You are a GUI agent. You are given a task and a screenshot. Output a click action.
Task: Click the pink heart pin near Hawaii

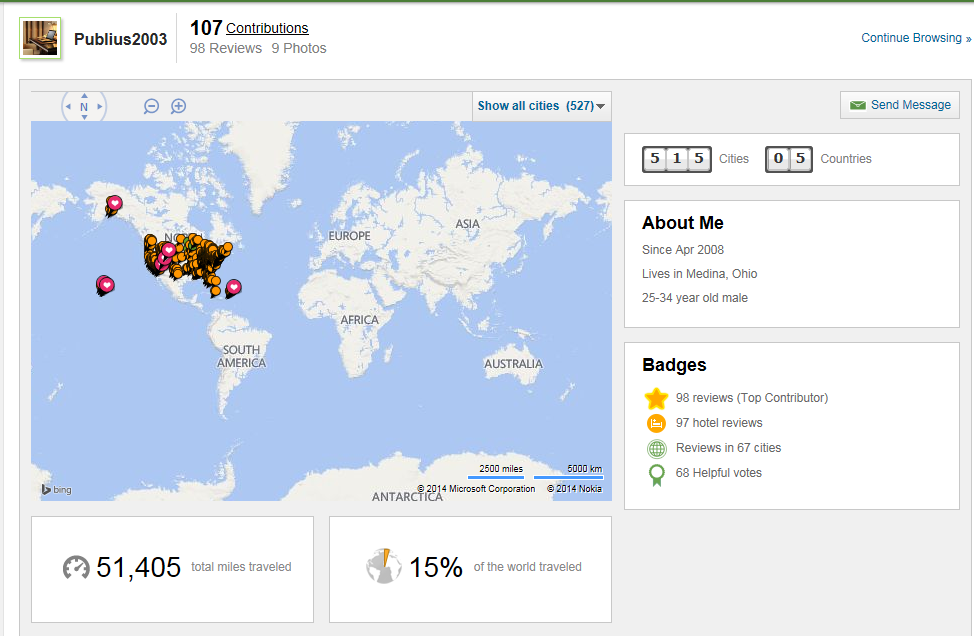pyautogui.click(x=107, y=285)
